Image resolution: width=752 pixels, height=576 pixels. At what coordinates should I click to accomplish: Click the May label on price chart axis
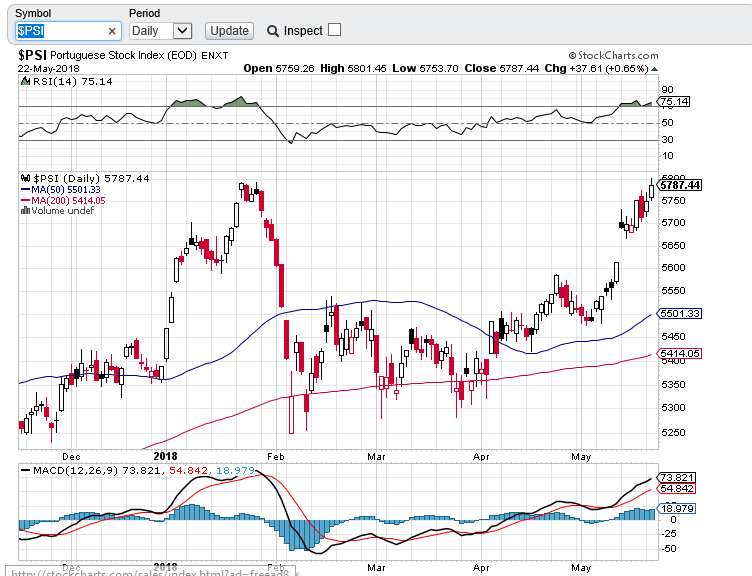[x=581, y=457]
